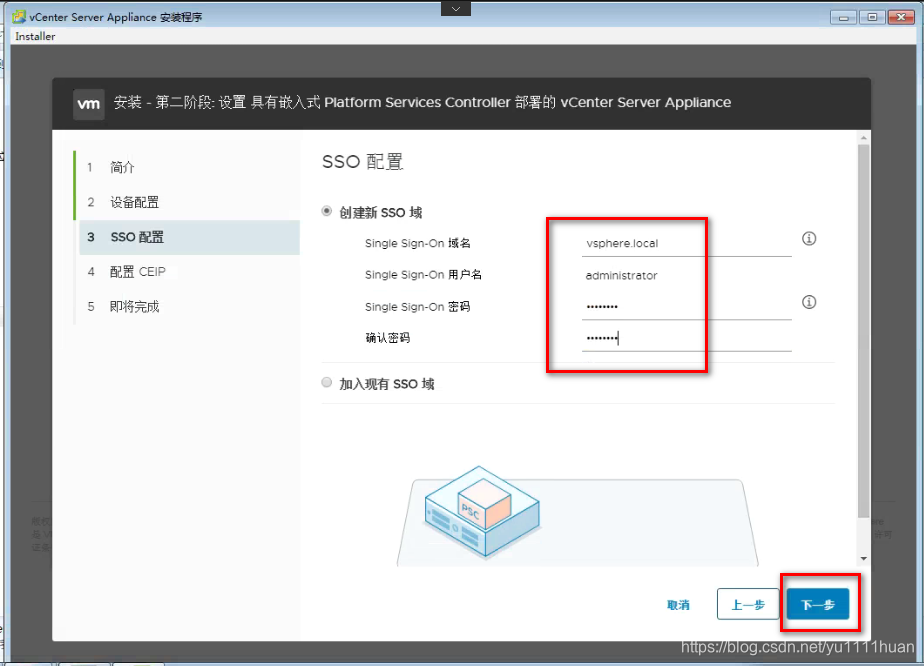Screen dimensions: 924x666
Task: Click the scrollbar up arrow
Action: 863,138
